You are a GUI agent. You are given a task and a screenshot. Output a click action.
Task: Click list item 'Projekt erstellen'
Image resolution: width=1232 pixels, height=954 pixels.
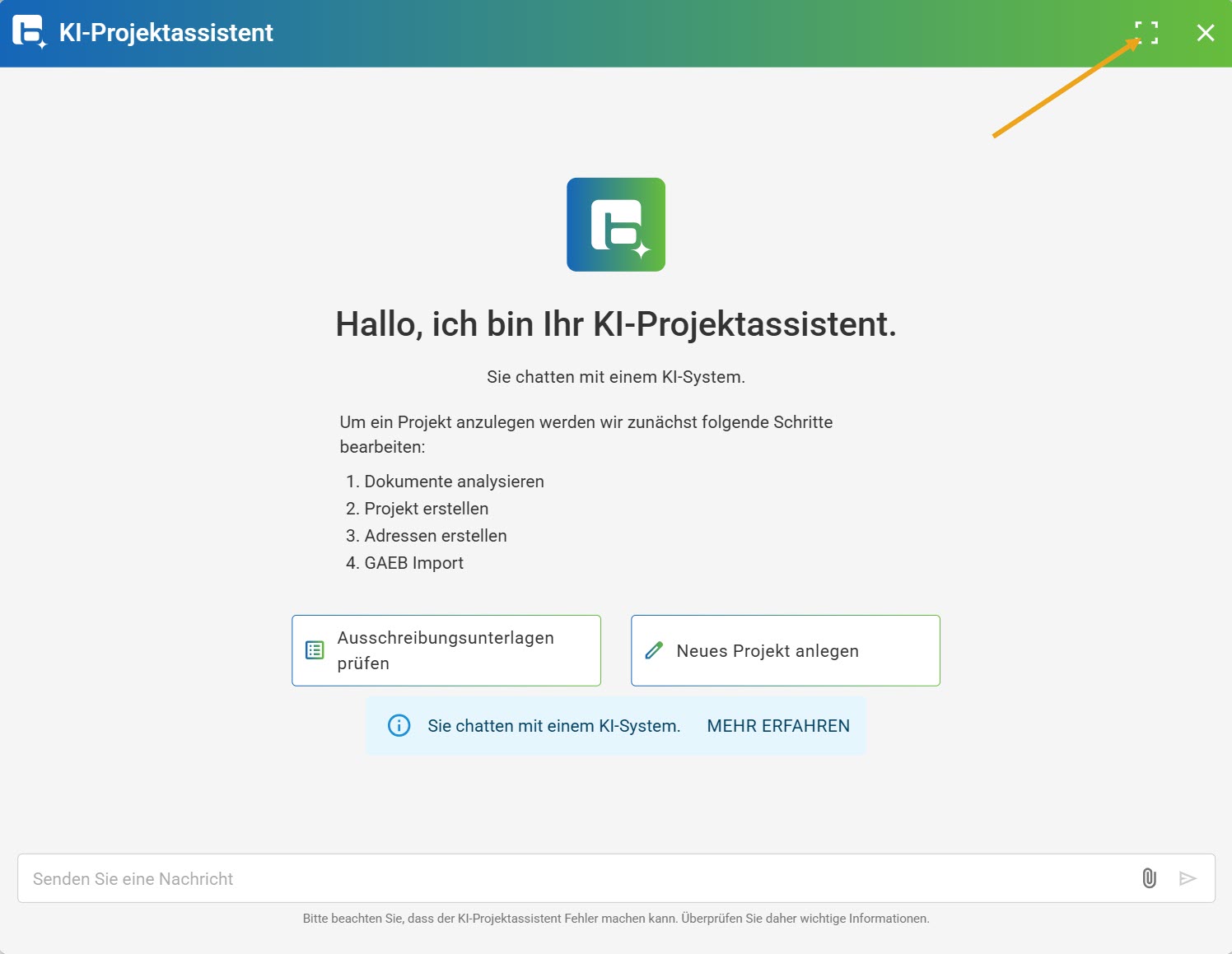(427, 509)
